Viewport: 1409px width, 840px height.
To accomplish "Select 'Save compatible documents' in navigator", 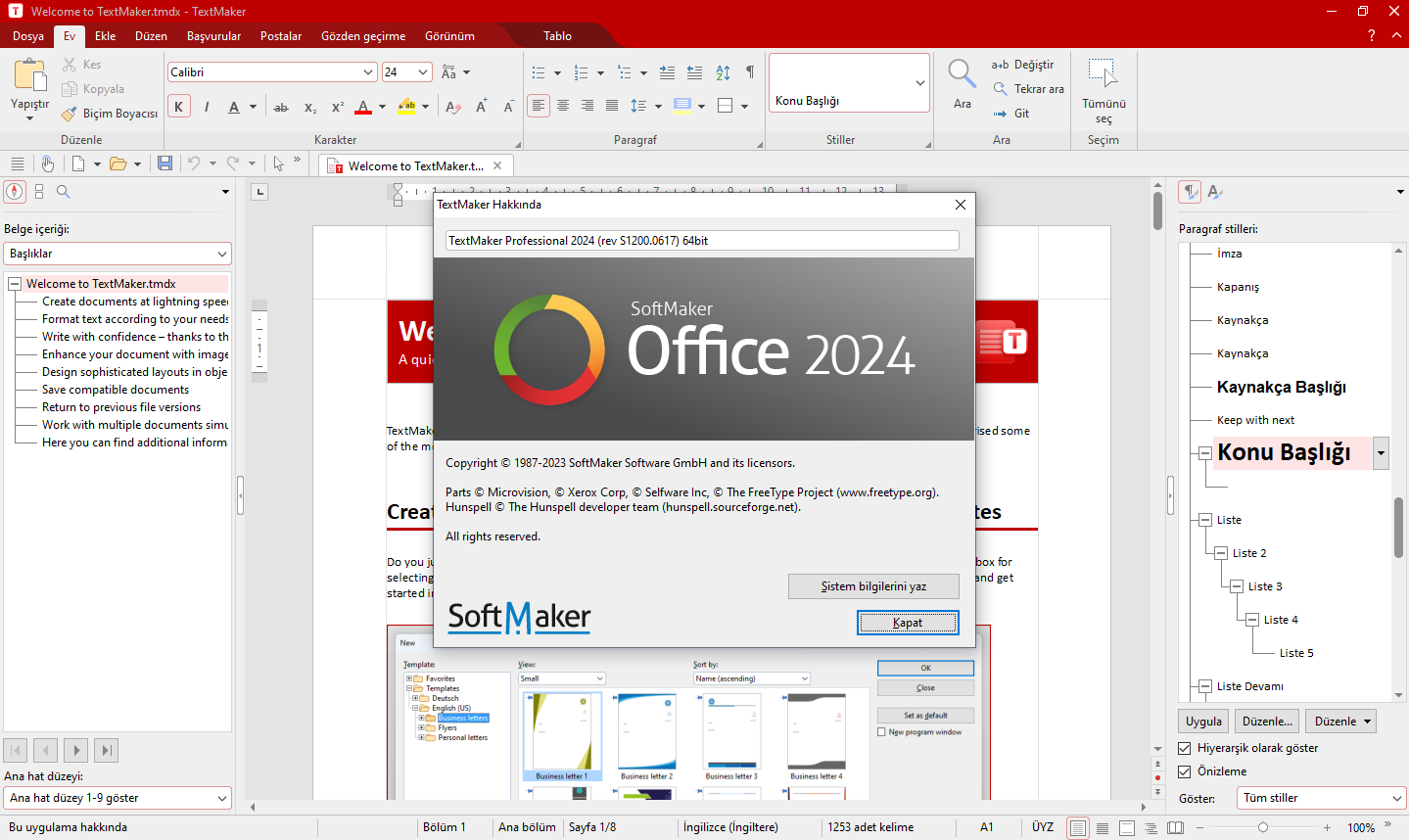I will pos(116,390).
